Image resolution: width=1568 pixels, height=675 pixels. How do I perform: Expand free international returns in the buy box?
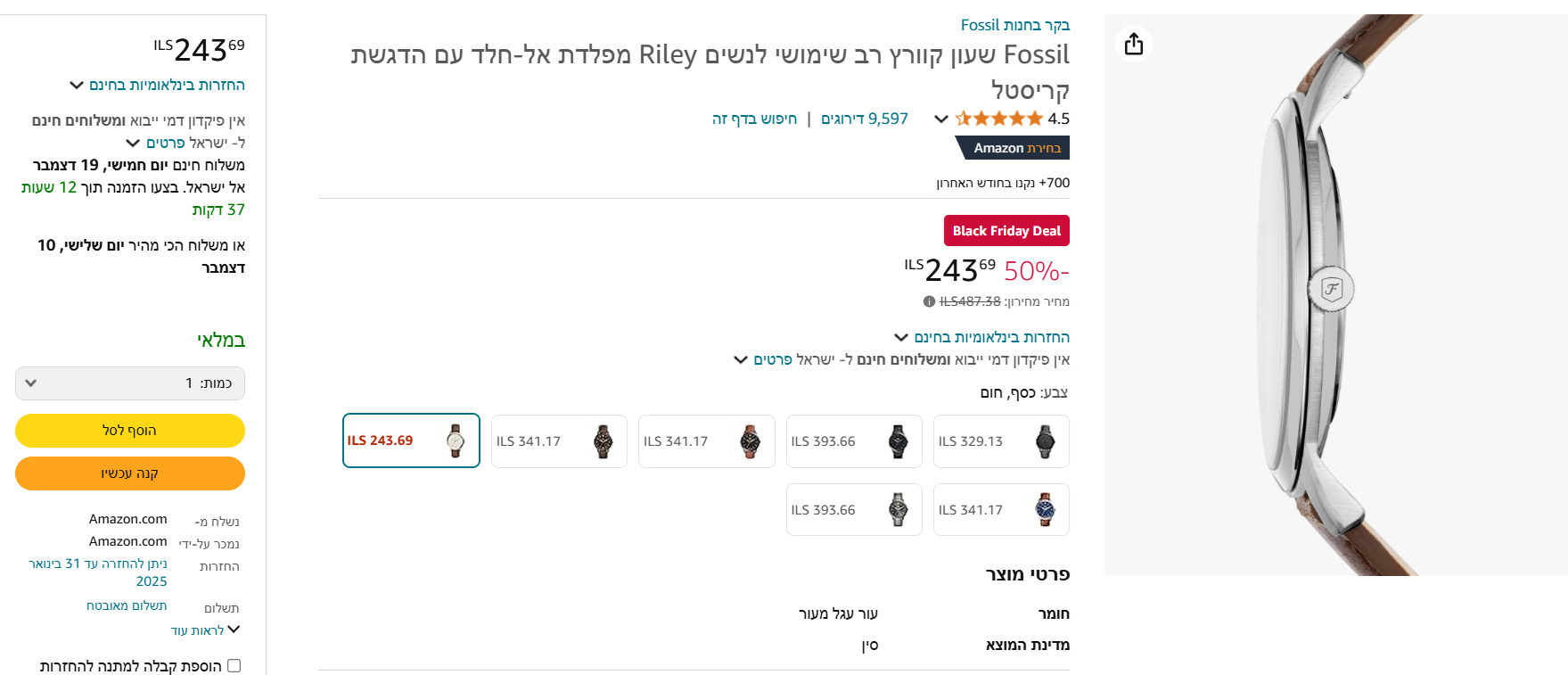(157, 86)
